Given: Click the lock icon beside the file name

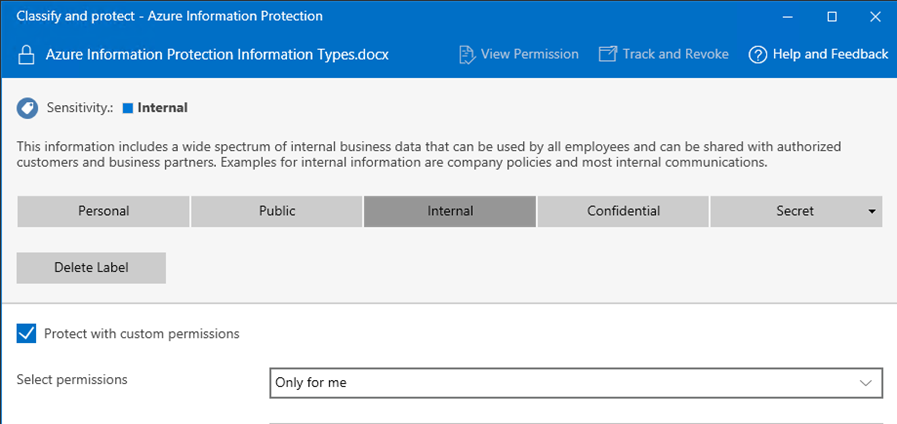Looking at the screenshot, I should 25,56.
